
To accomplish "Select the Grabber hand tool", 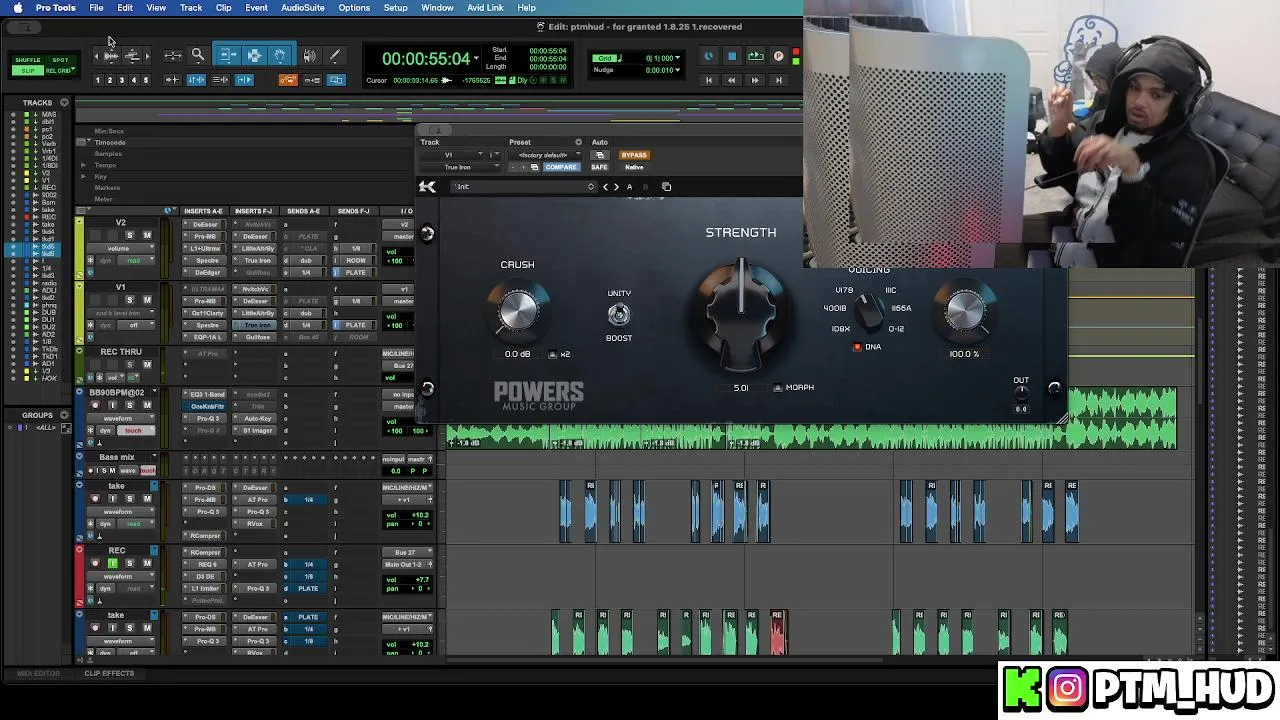I will [x=280, y=55].
